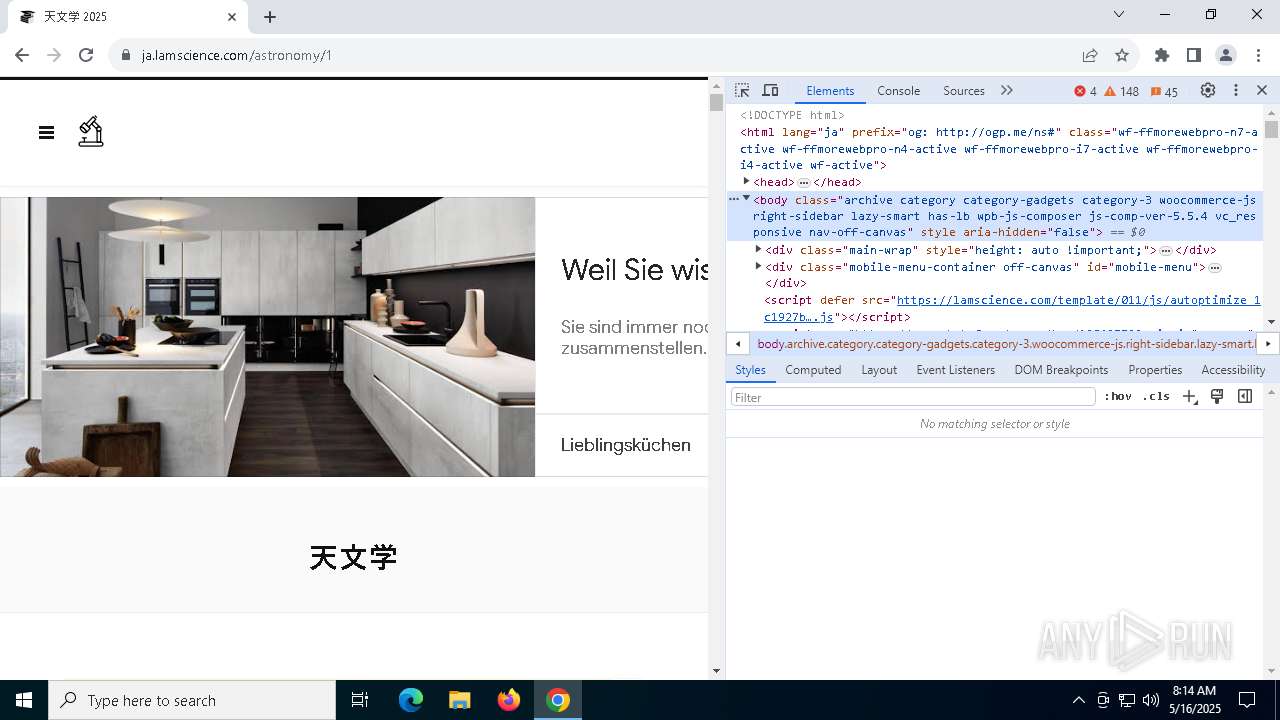The image size is (1280, 720).
Task: Switch to the Styles pane tab
Action: [x=750, y=370]
